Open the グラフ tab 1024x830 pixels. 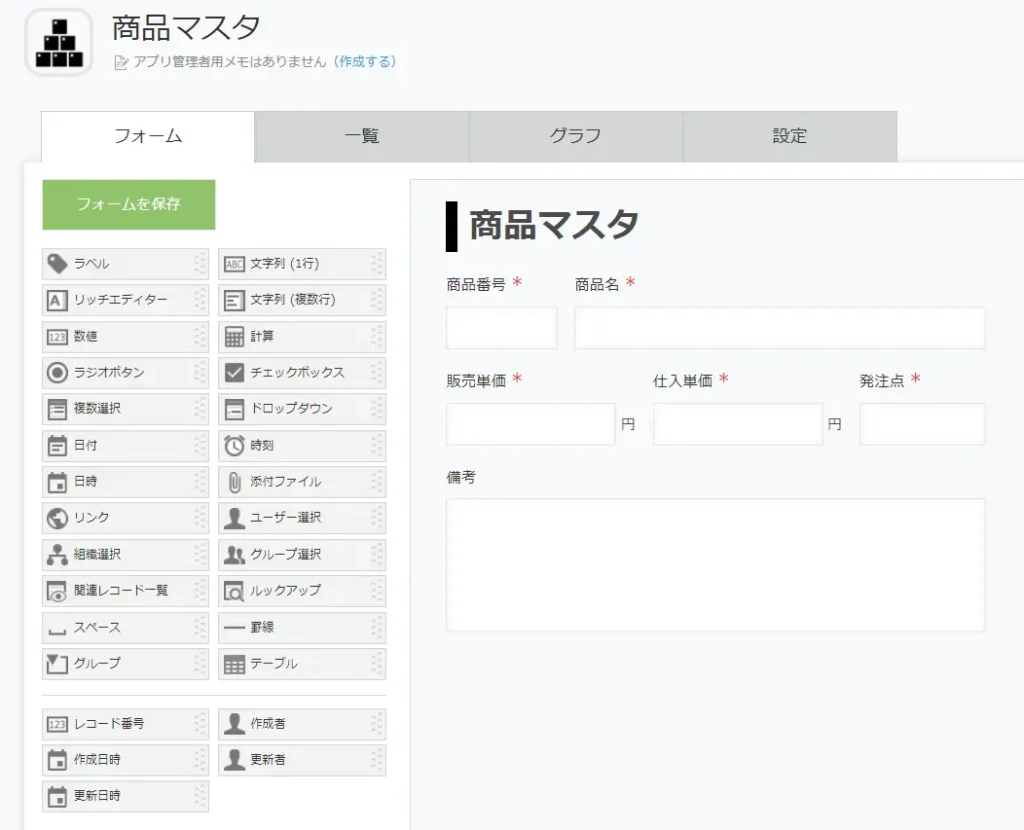tap(576, 136)
